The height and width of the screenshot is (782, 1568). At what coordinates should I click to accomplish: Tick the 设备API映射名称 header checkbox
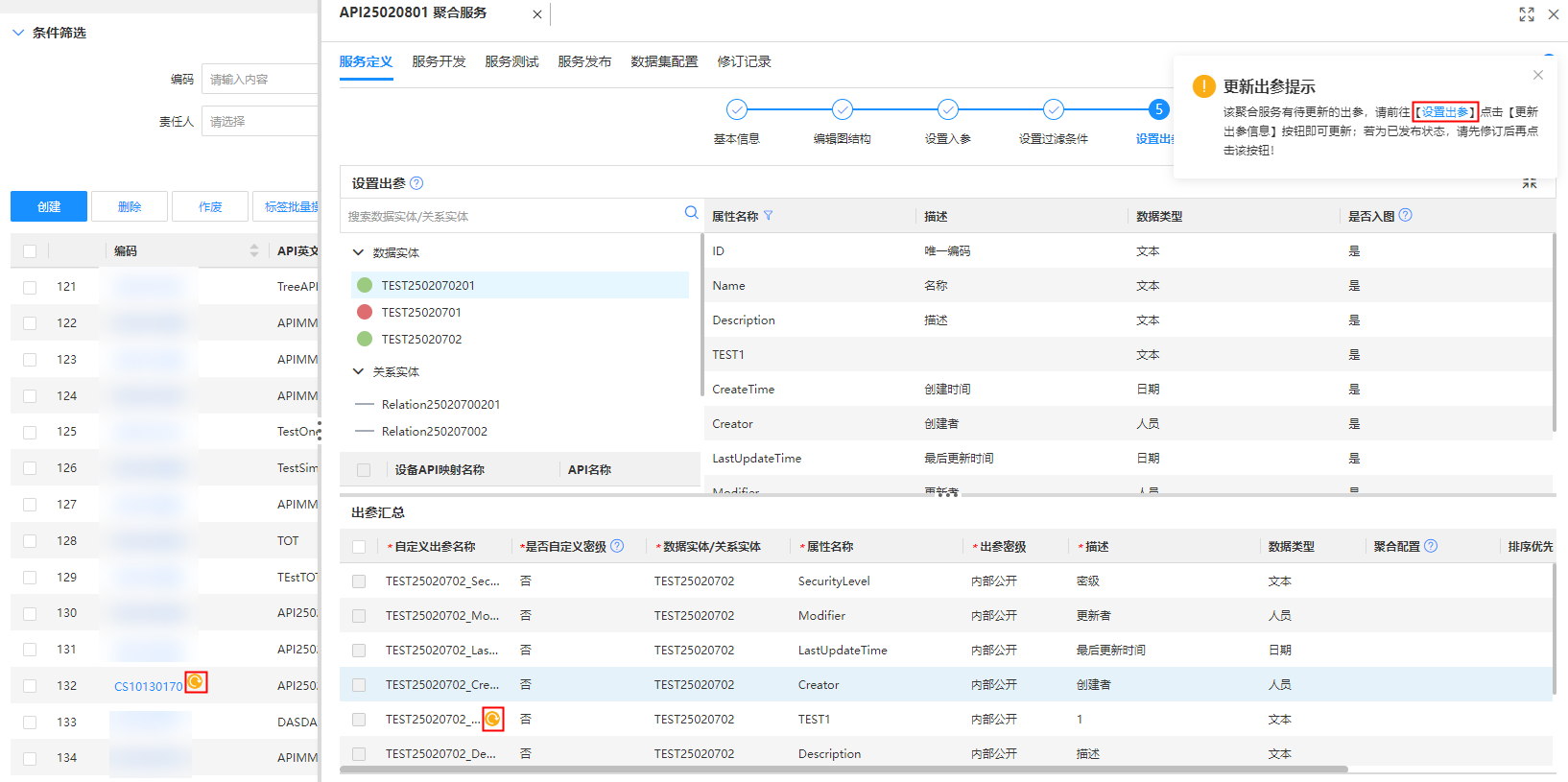click(364, 470)
